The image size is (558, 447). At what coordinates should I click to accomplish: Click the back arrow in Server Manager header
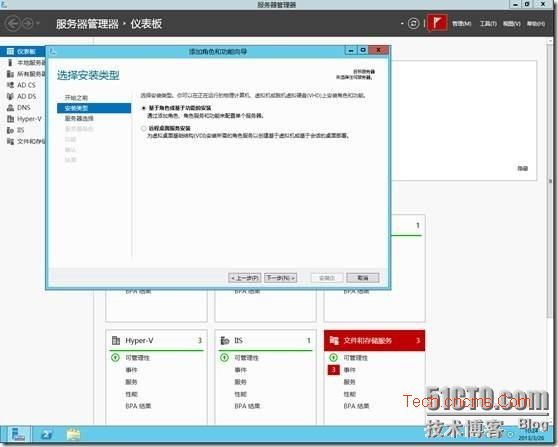tap(13, 24)
